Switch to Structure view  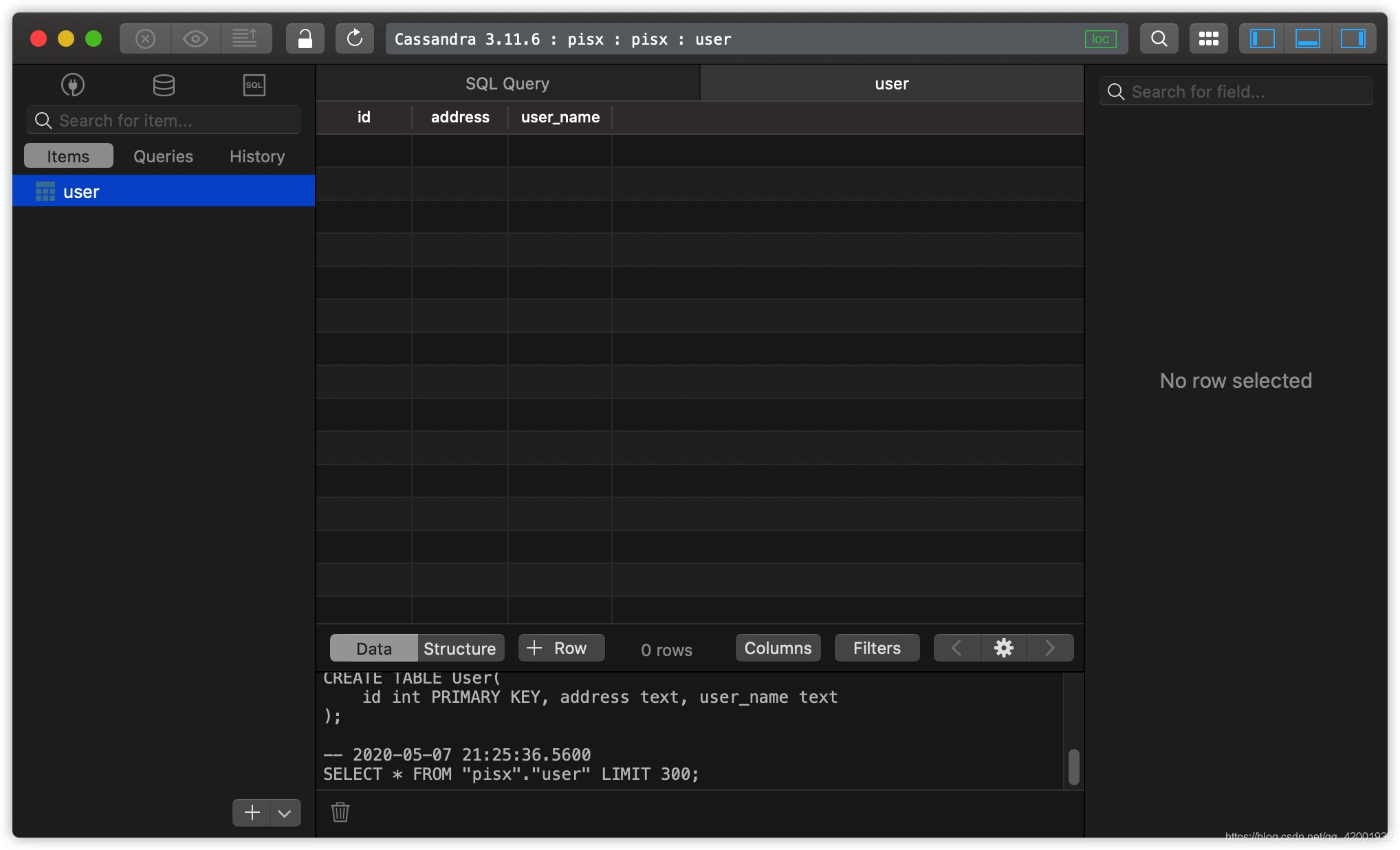pyautogui.click(x=460, y=649)
